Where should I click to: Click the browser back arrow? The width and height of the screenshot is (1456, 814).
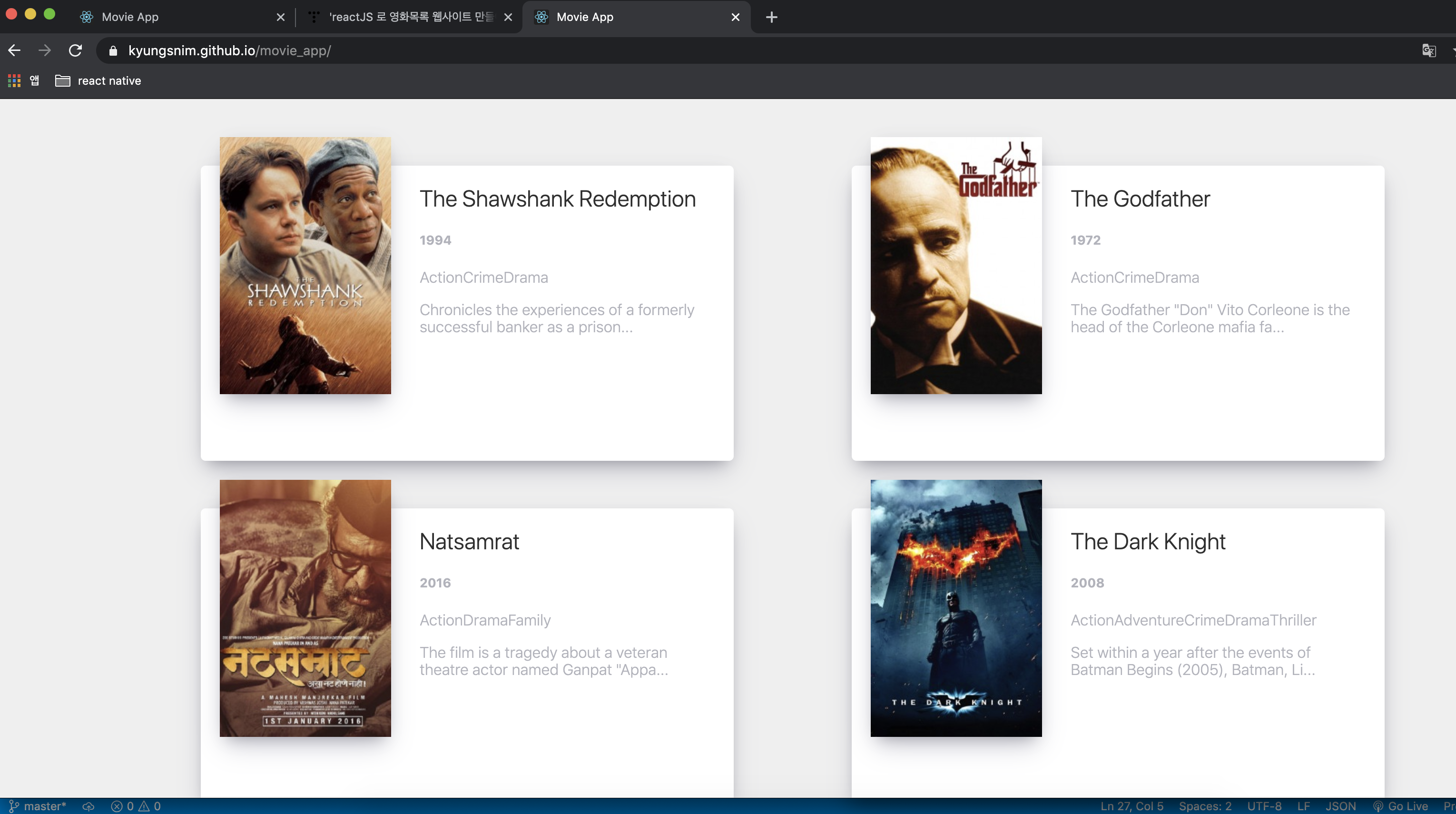tap(15, 51)
